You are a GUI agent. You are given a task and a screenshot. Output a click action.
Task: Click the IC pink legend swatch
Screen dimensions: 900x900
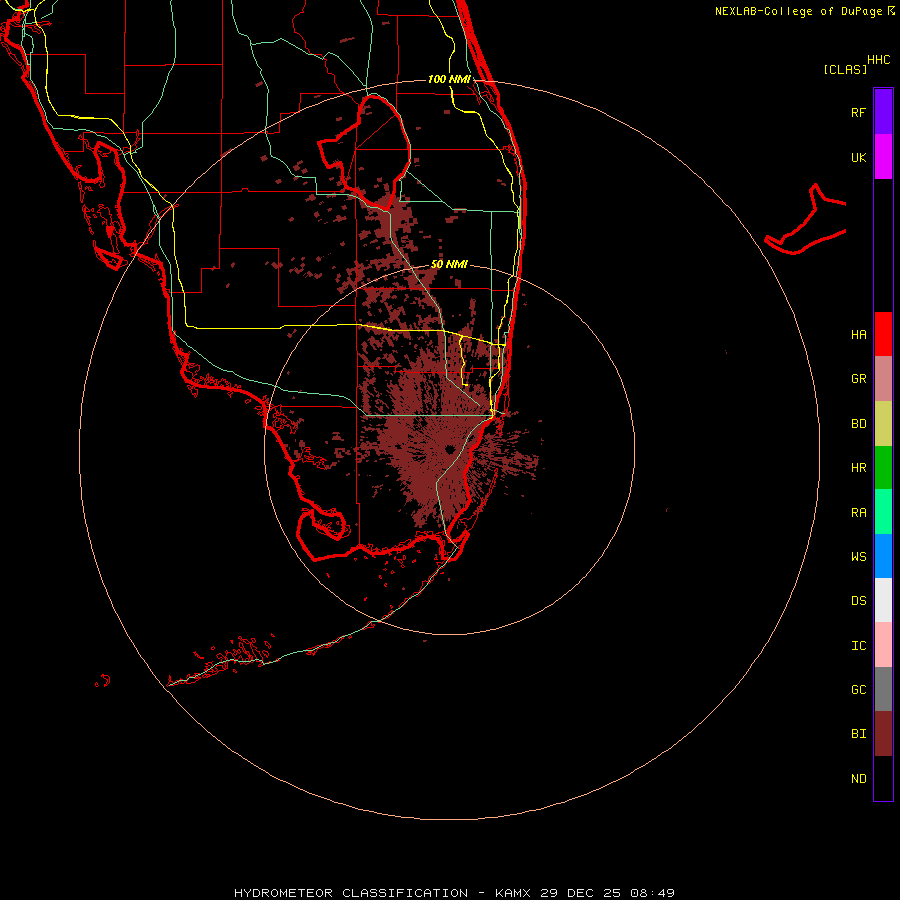[x=883, y=645]
